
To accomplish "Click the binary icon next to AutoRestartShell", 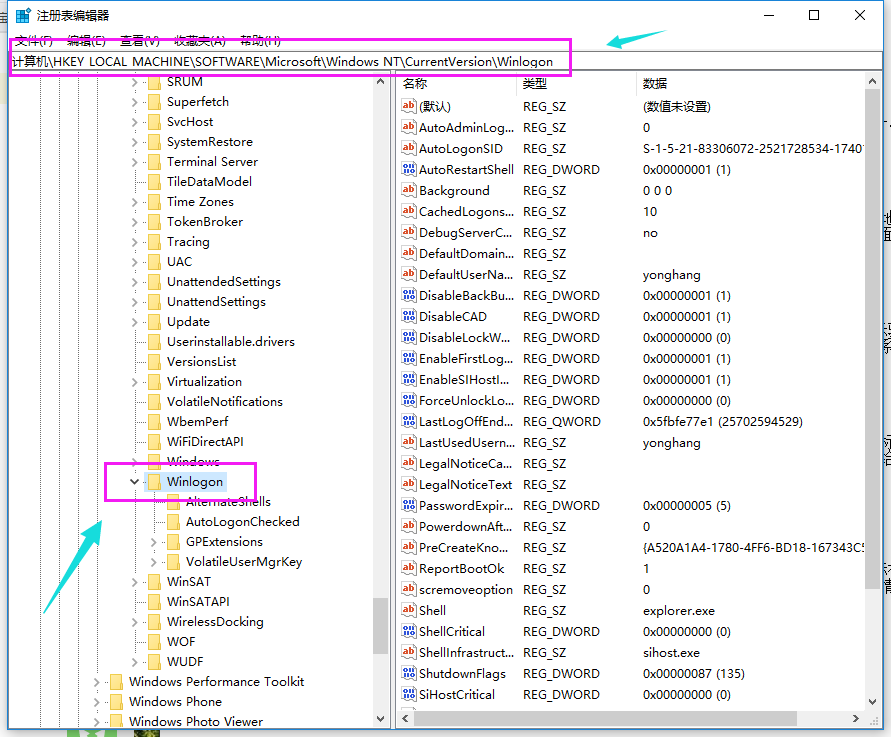I will point(408,169).
